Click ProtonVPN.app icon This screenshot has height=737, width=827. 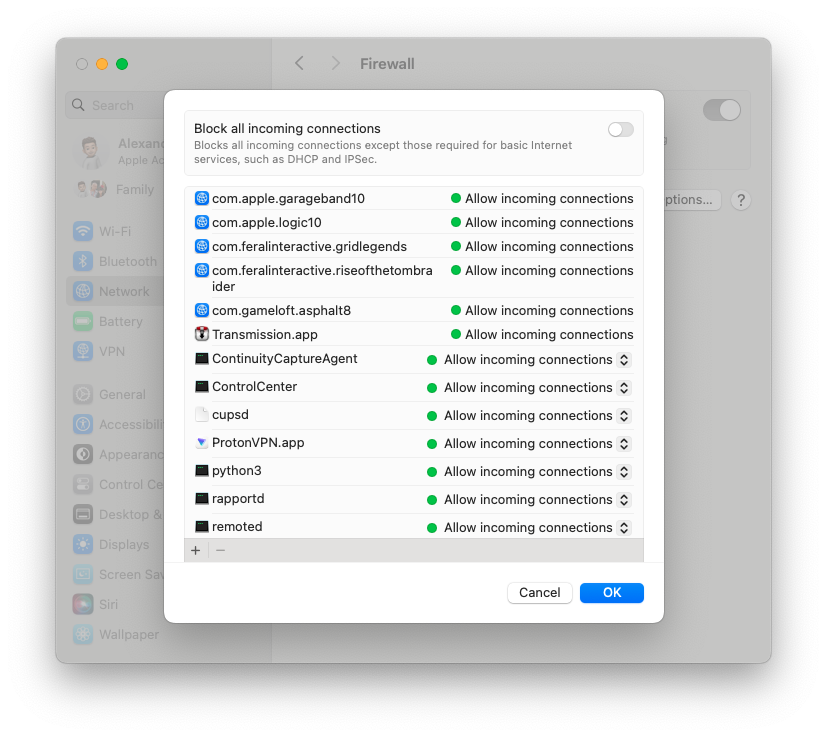(x=202, y=443)
